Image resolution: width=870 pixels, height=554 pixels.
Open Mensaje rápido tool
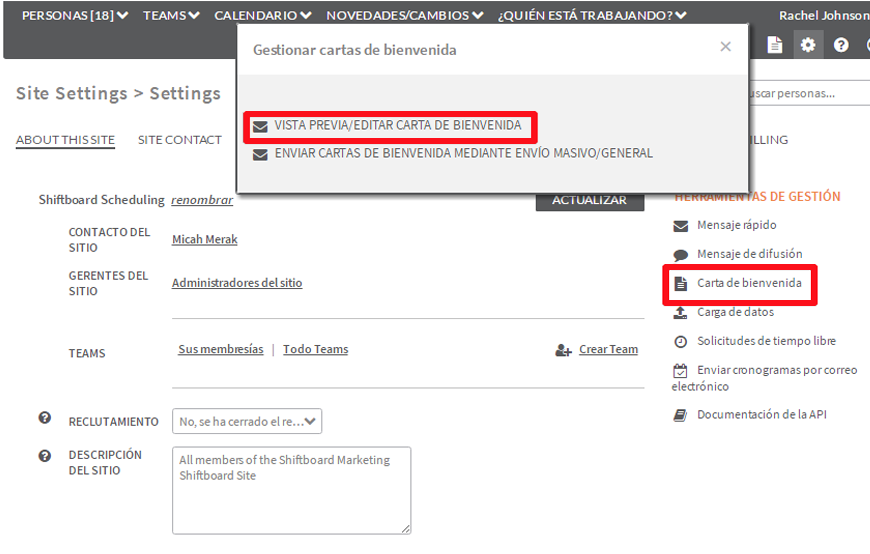pos(737,225)
